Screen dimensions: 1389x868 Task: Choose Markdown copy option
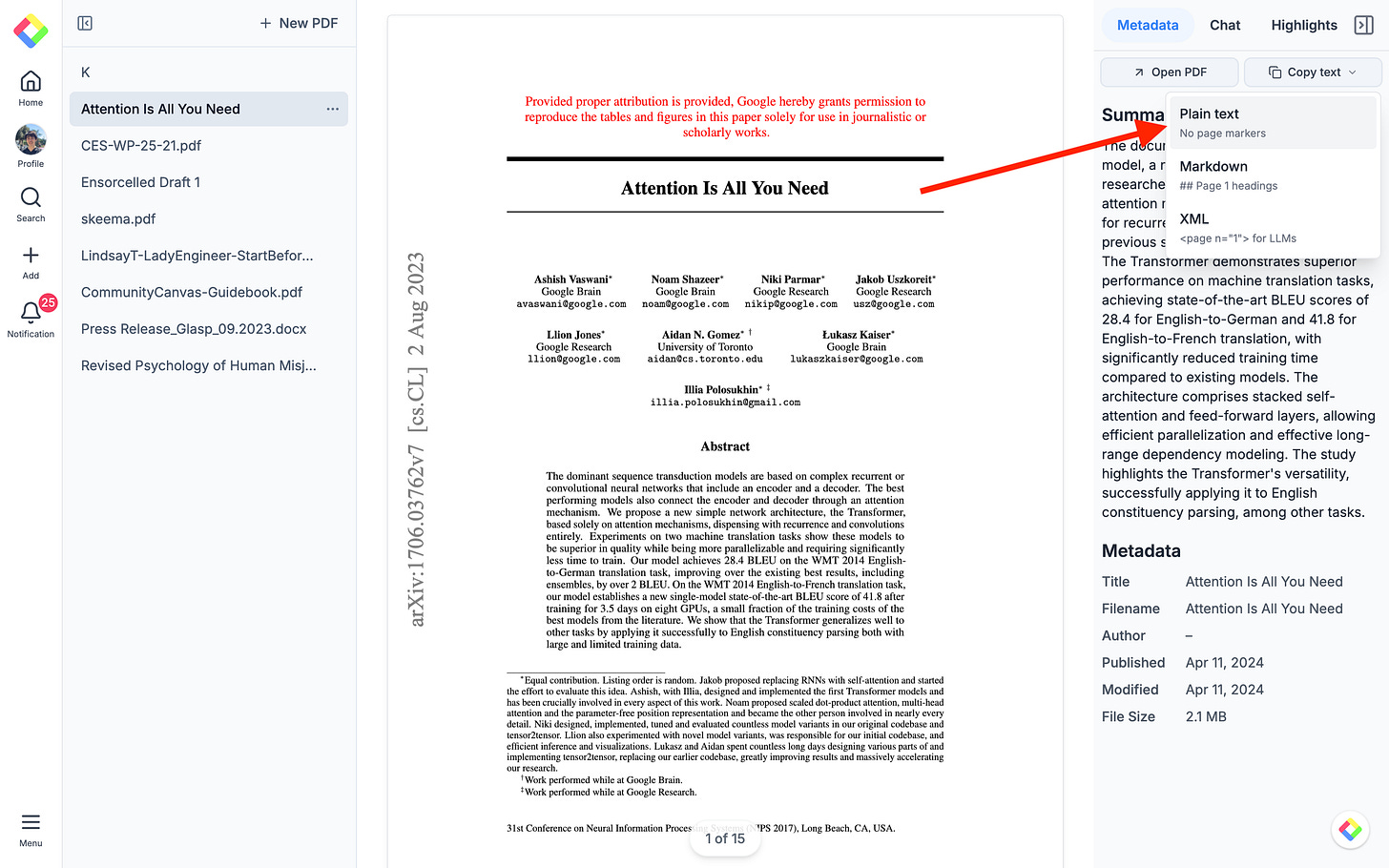(1273, 175)
